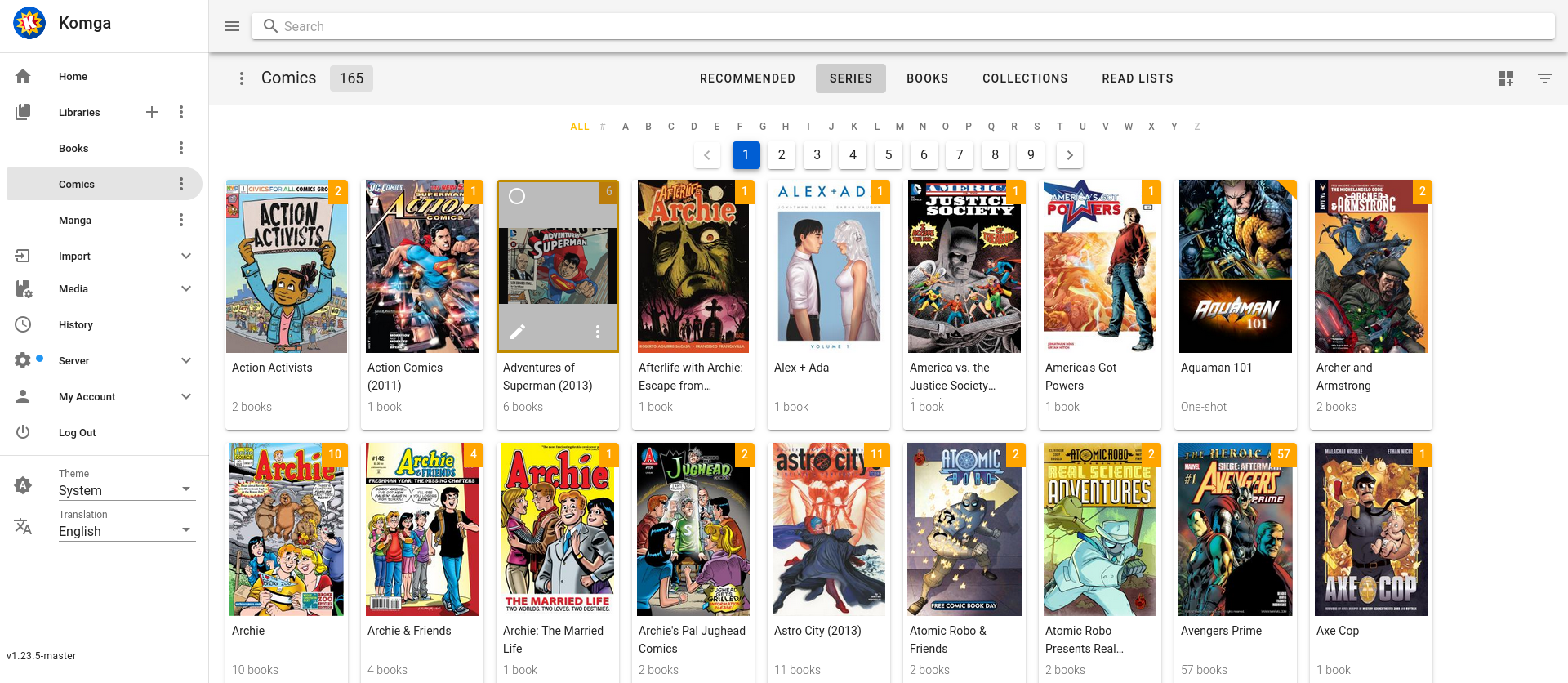Open the Archer and Armstrong series title
This screenshot has height=683, width=1568.
pyautogui.click(x=1344, y=377)
